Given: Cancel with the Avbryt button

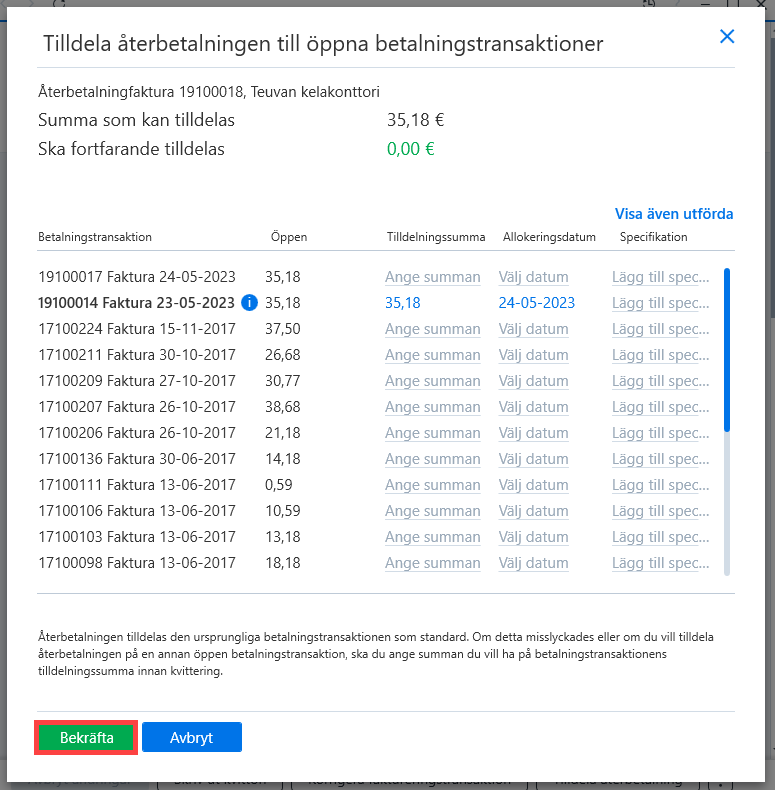Looking at the screenshot, I should 191,738.
